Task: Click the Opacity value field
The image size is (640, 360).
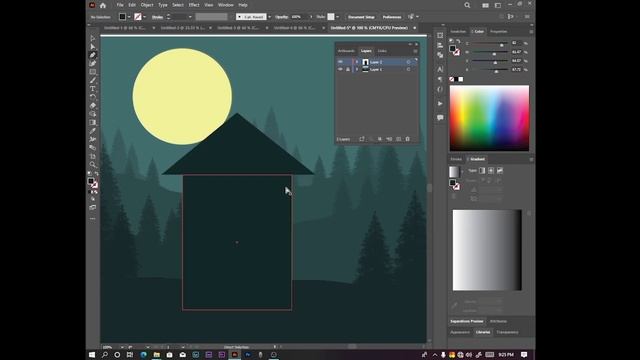Action: pyautogui.click(x=299, y=17)
